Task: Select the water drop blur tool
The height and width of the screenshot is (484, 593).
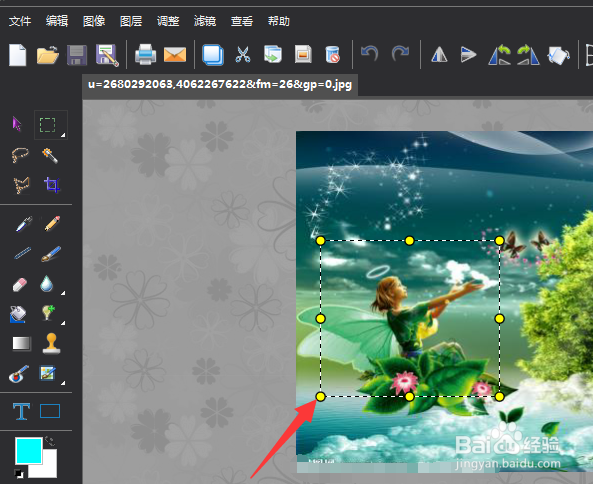Action: (47, 284)
